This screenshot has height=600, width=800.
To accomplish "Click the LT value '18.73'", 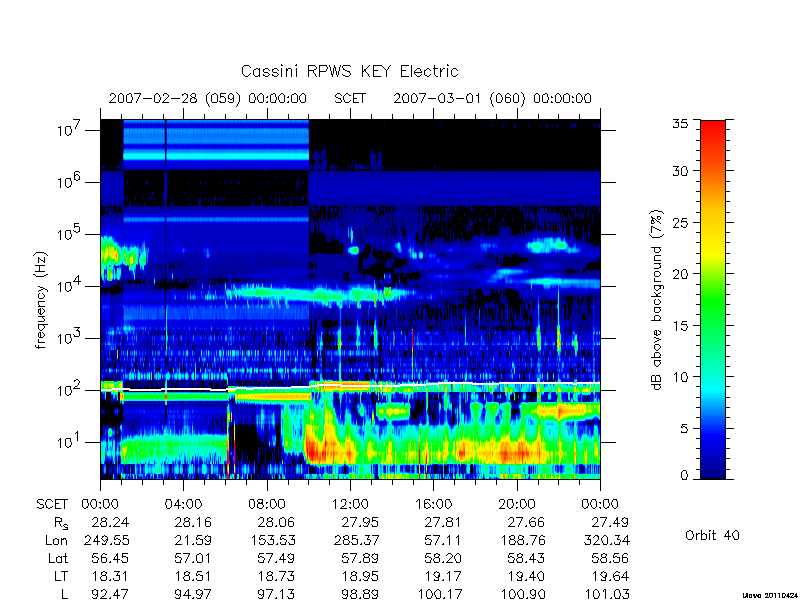I will (276, 576).
